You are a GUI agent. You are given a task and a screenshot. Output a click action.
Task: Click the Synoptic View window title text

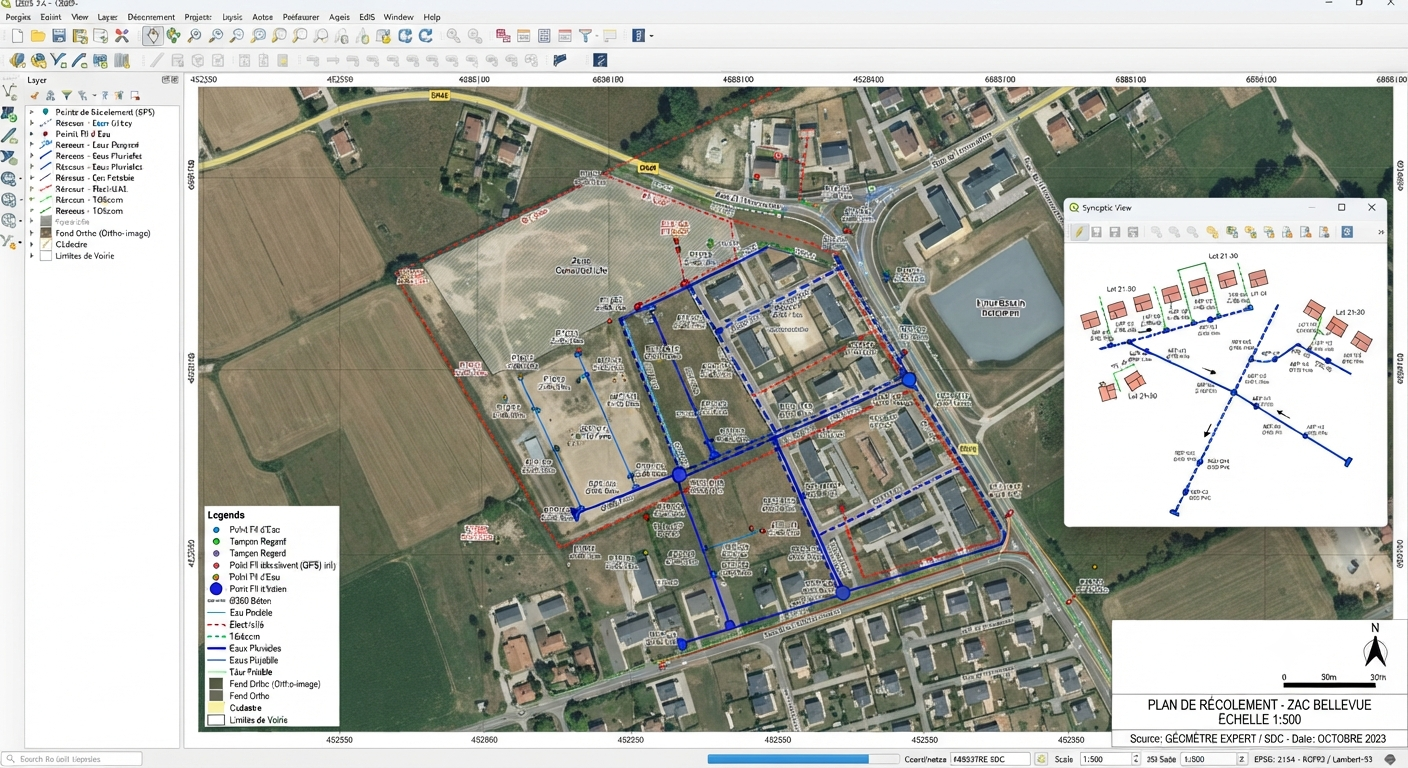coord(1107,208)
